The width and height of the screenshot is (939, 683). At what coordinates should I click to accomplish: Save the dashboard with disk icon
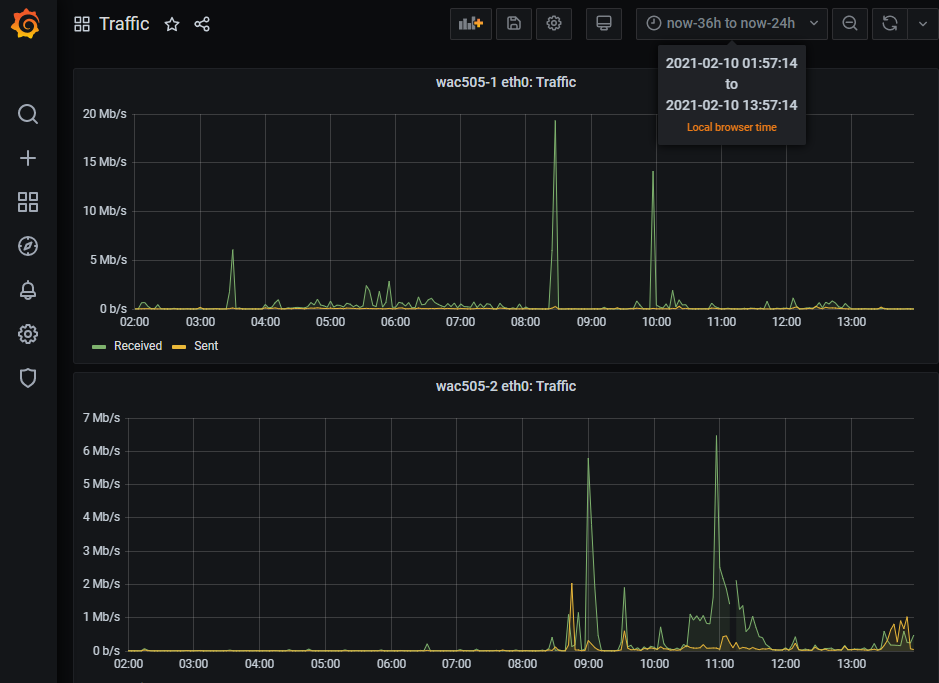click(513, 24)
